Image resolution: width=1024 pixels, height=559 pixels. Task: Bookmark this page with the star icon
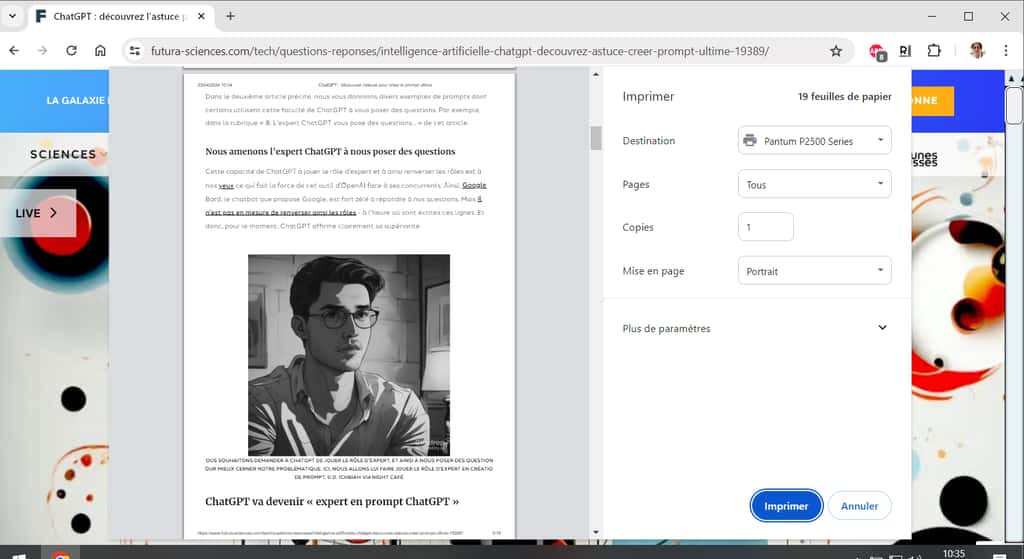836,51
